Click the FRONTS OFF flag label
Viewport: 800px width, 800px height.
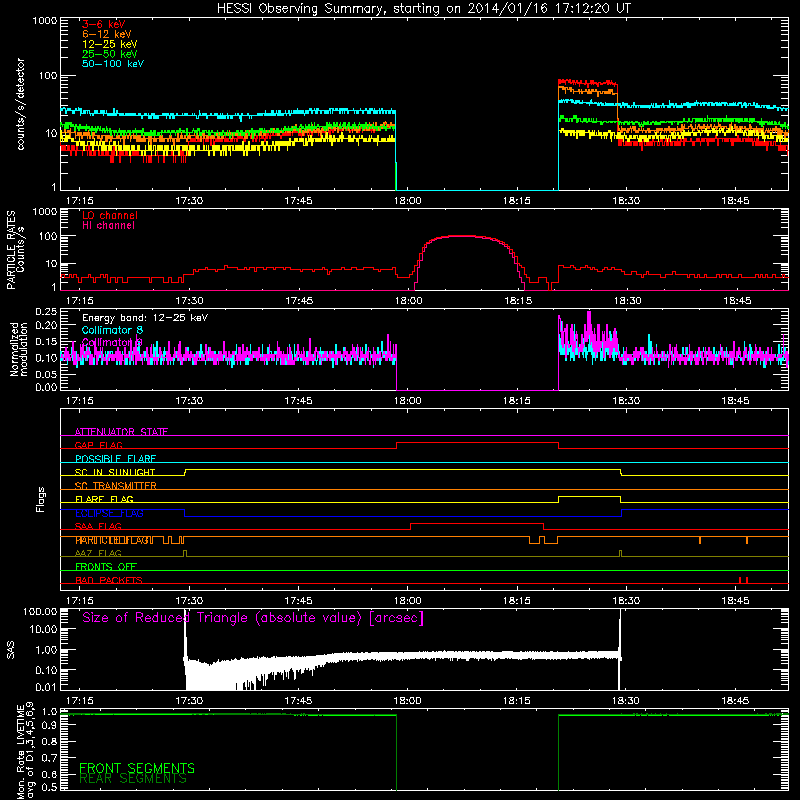pos(106,566)
